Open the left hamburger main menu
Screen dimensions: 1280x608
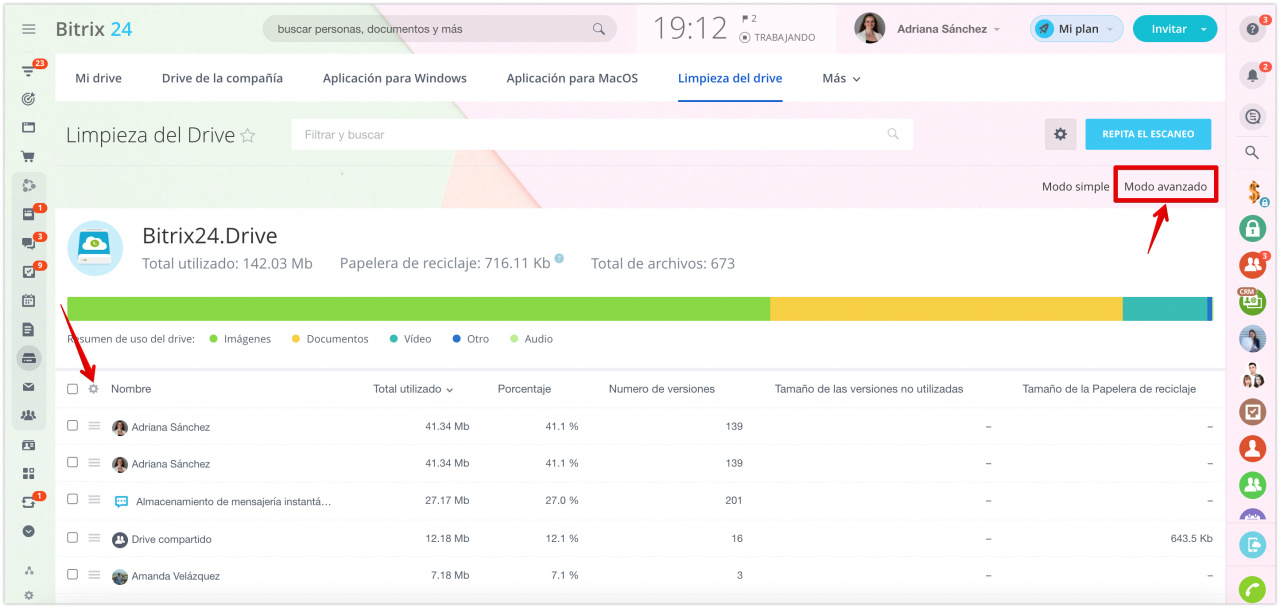pos(29,29)
